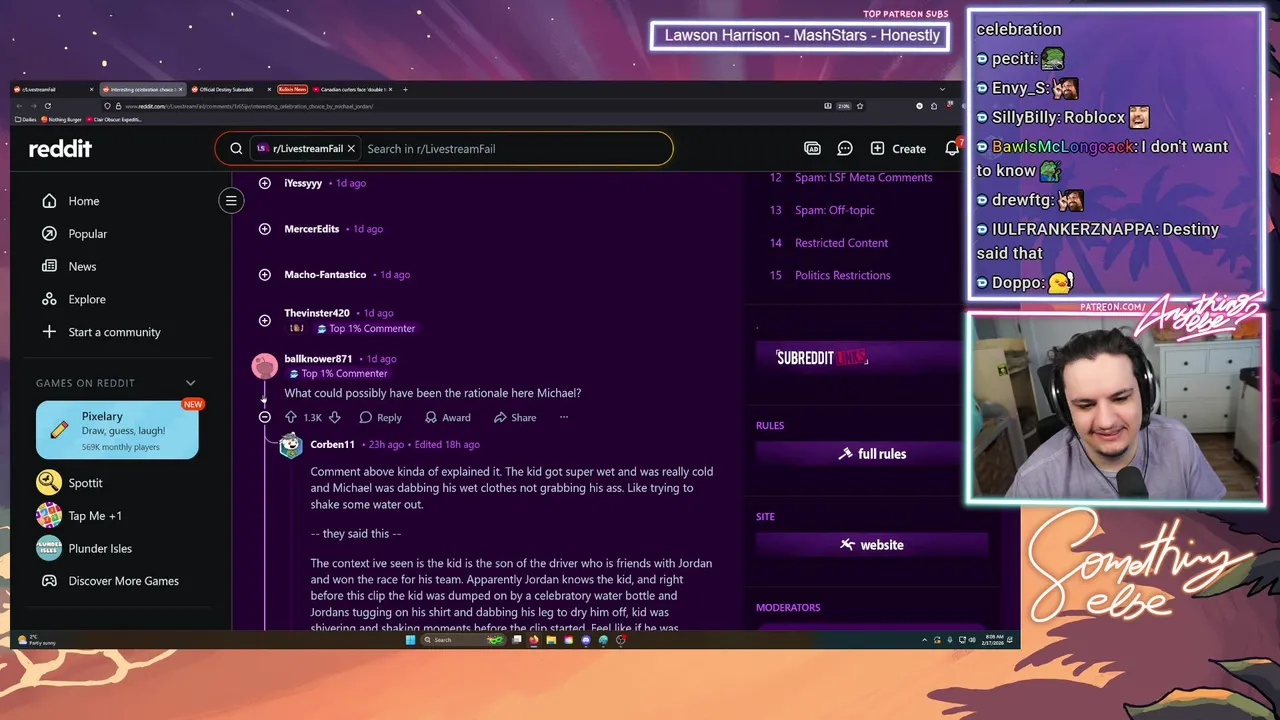Share ballknower871's comment
Viewport: 1280px width, 720px height.
click(x=515, y=417)
